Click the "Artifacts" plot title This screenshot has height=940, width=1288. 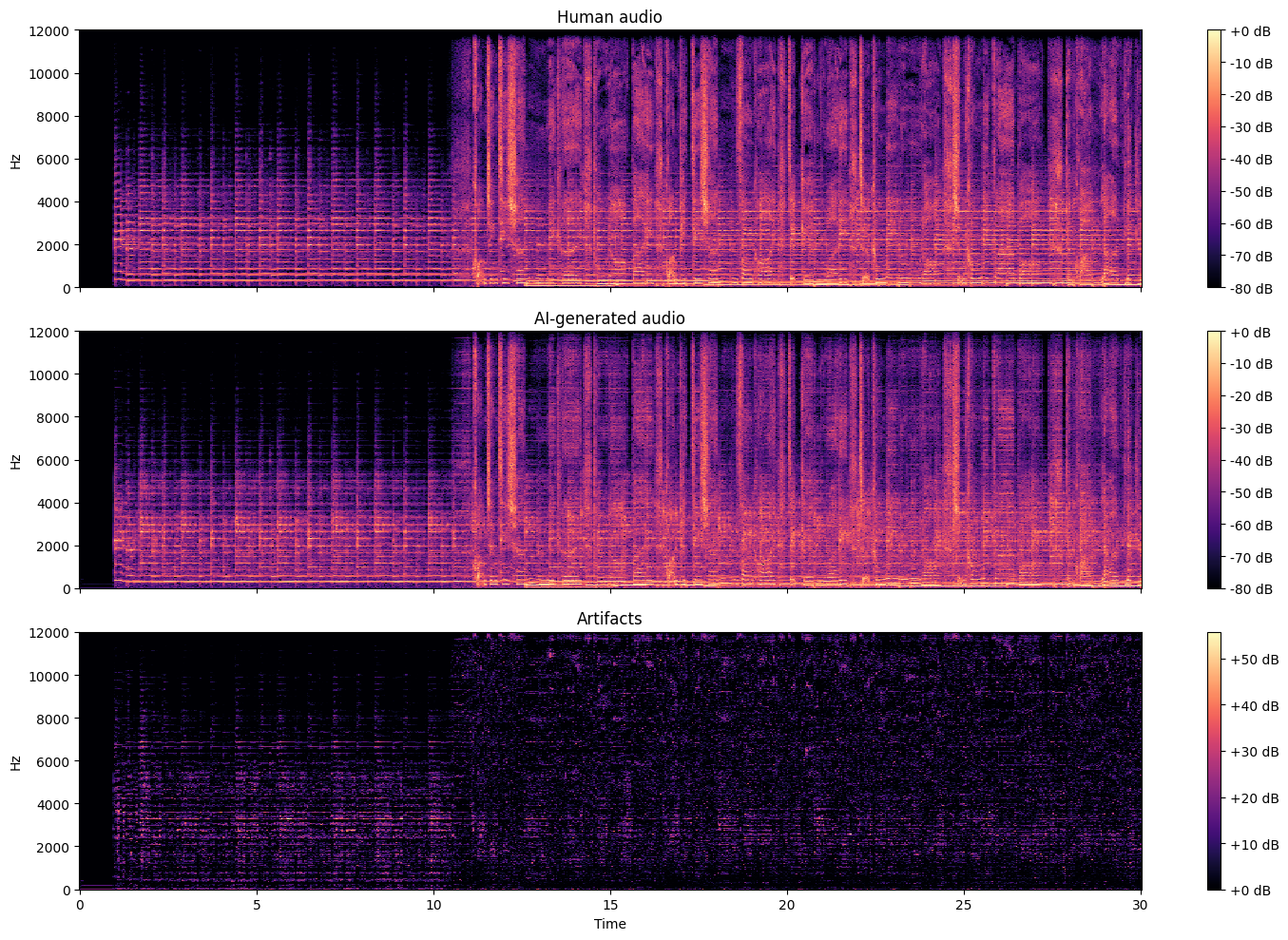pyautogui.click(x=609, y=619)
